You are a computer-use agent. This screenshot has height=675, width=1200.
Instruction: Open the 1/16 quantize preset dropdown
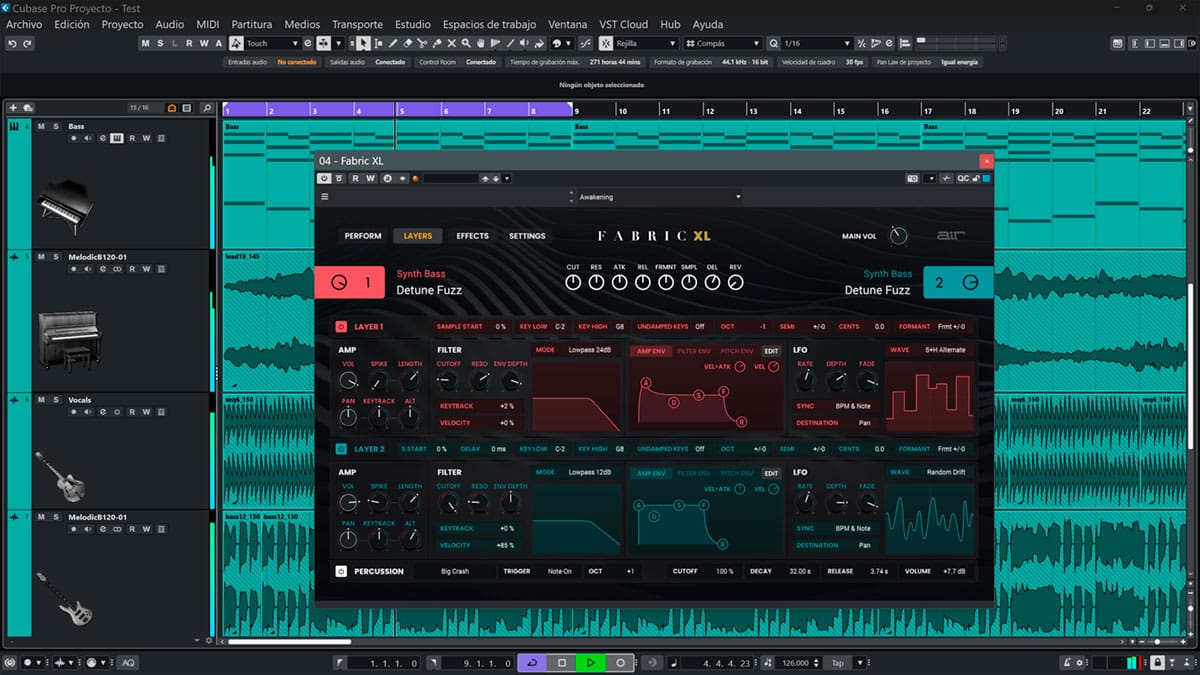click(817, 43)
